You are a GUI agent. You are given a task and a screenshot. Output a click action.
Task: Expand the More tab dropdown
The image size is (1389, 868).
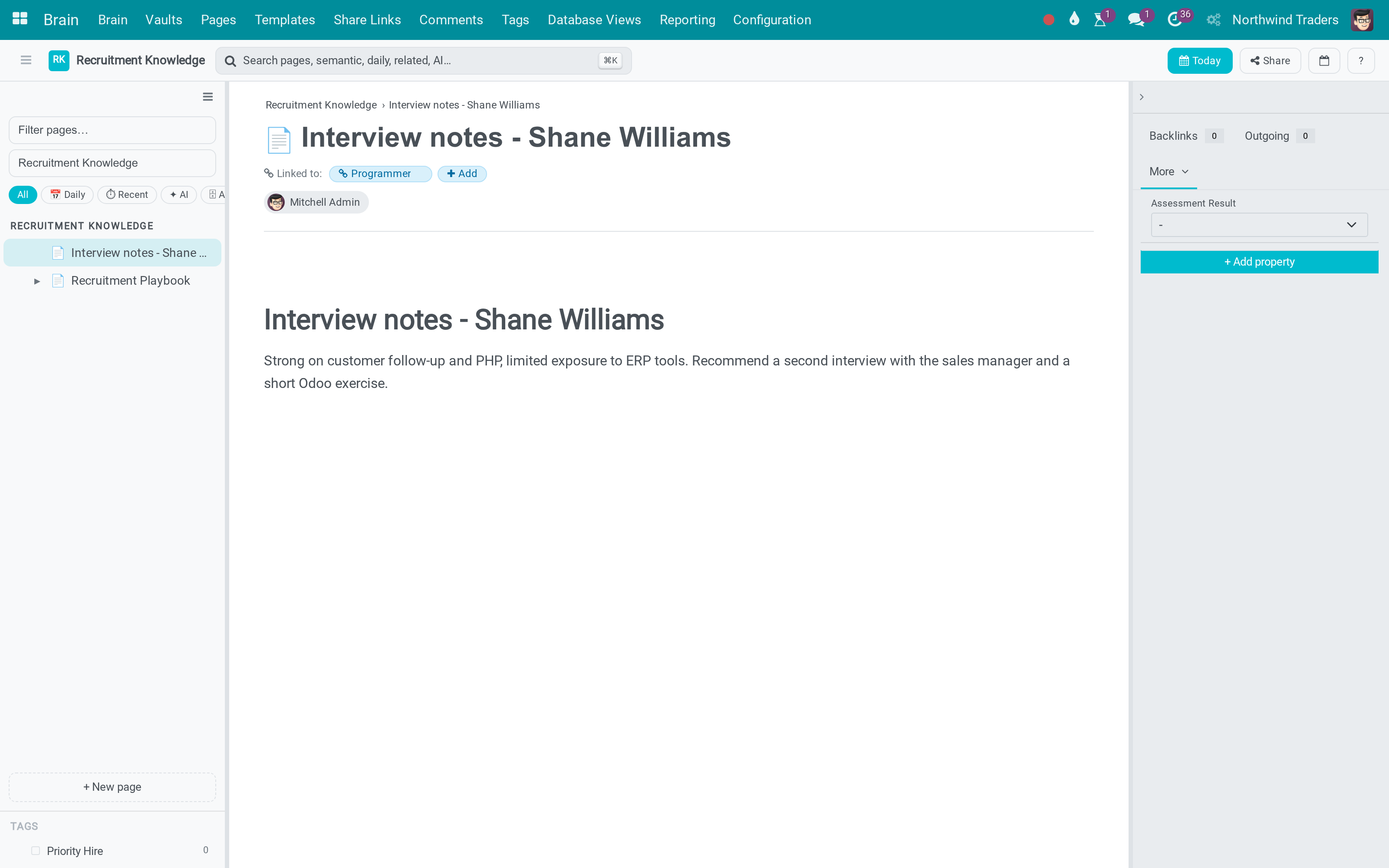point(1168,172)
